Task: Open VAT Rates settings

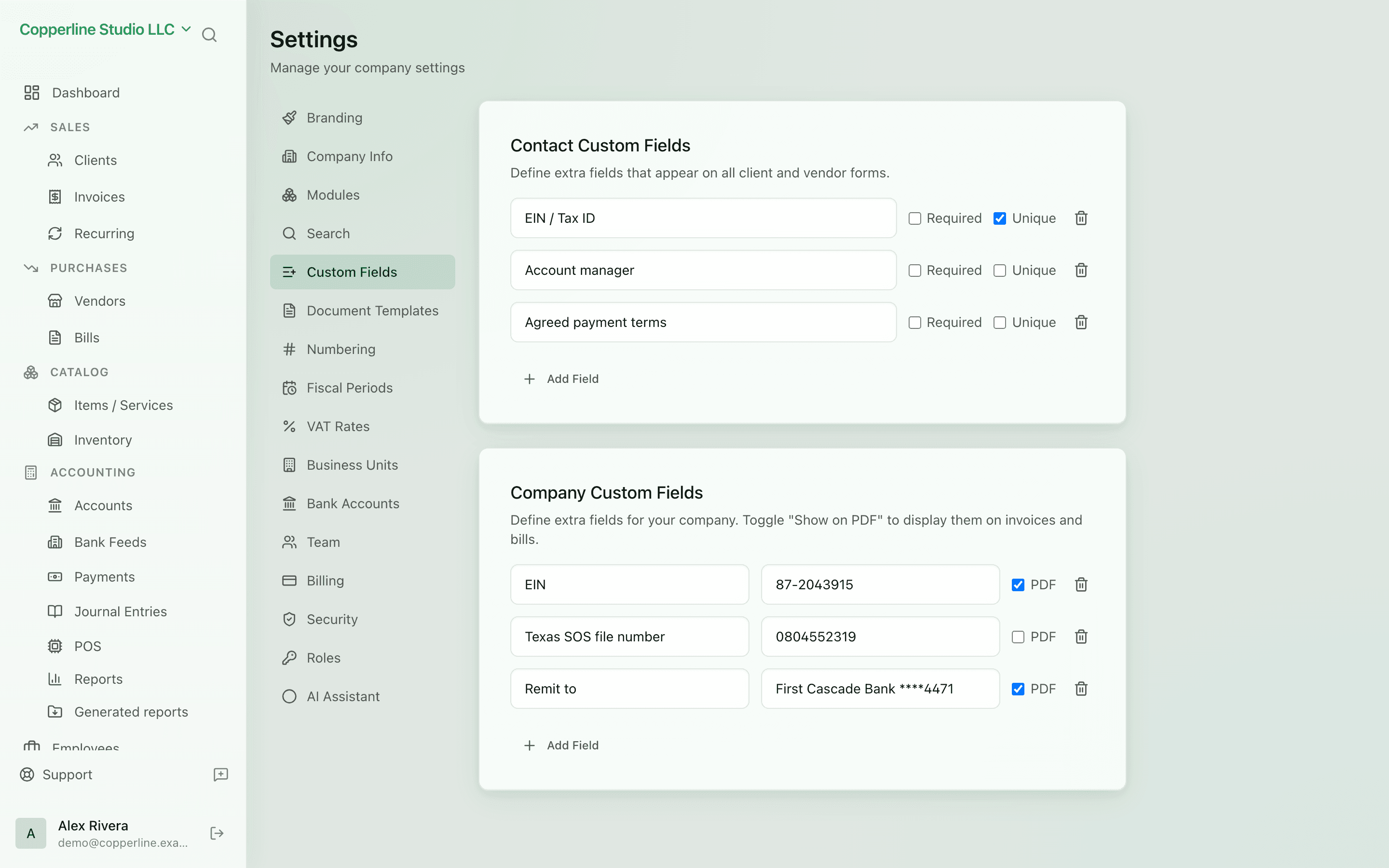Action: 362,427
